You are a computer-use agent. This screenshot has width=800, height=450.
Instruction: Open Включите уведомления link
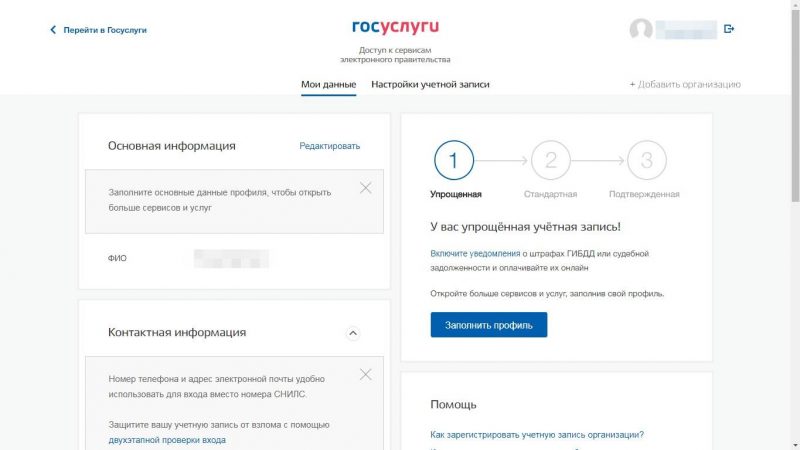pos(475,254)
